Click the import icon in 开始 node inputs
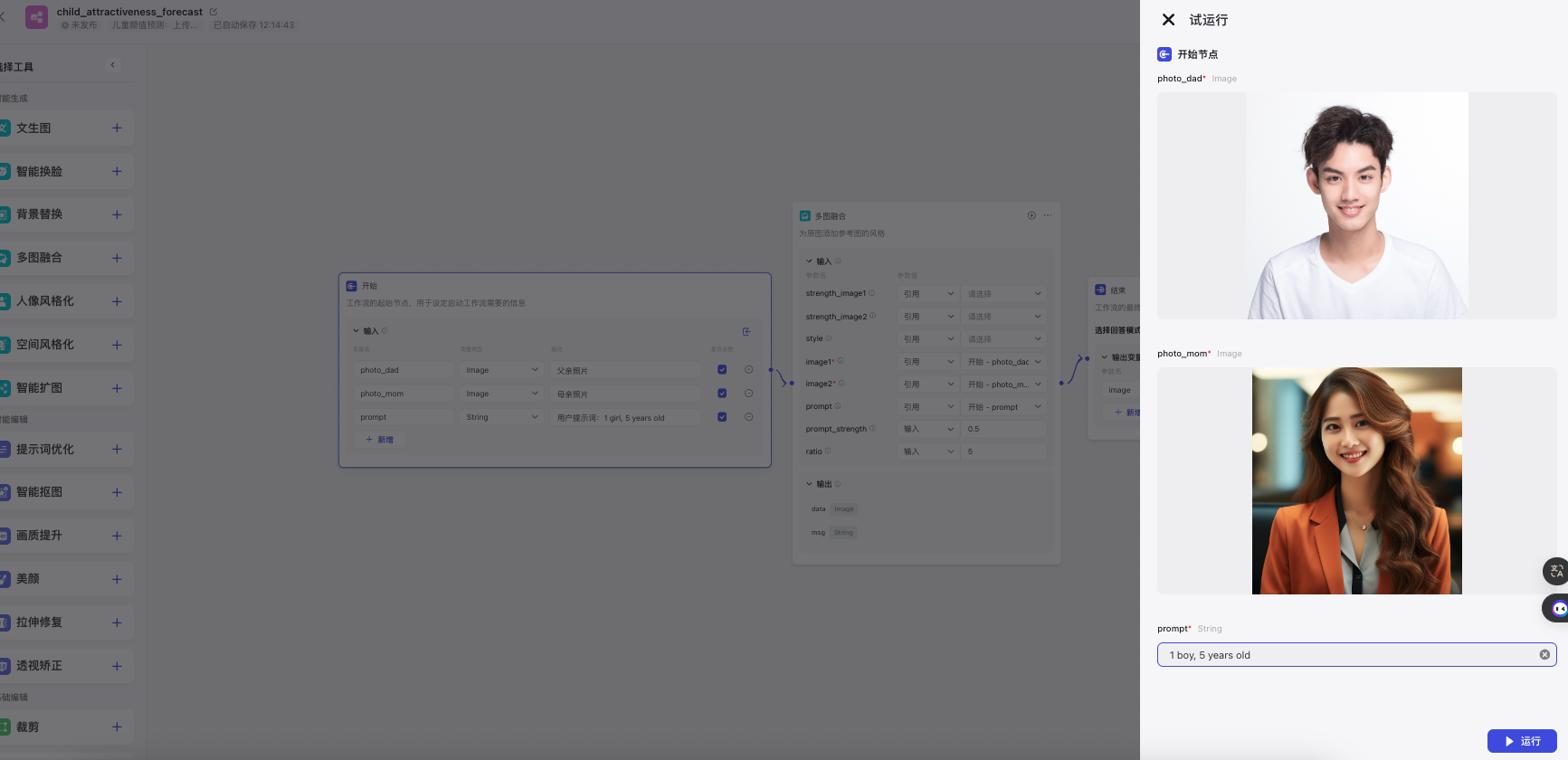This screenshot has height=760, width=1568. tap(746, 331)
